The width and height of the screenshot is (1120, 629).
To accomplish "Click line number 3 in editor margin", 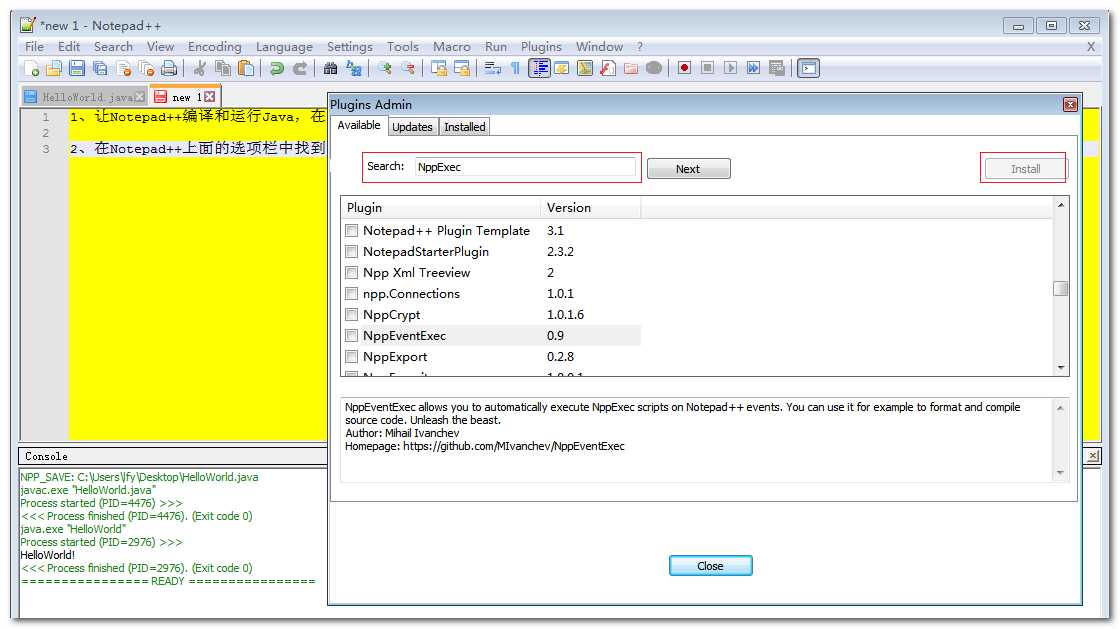I will (x=46, y=149).
